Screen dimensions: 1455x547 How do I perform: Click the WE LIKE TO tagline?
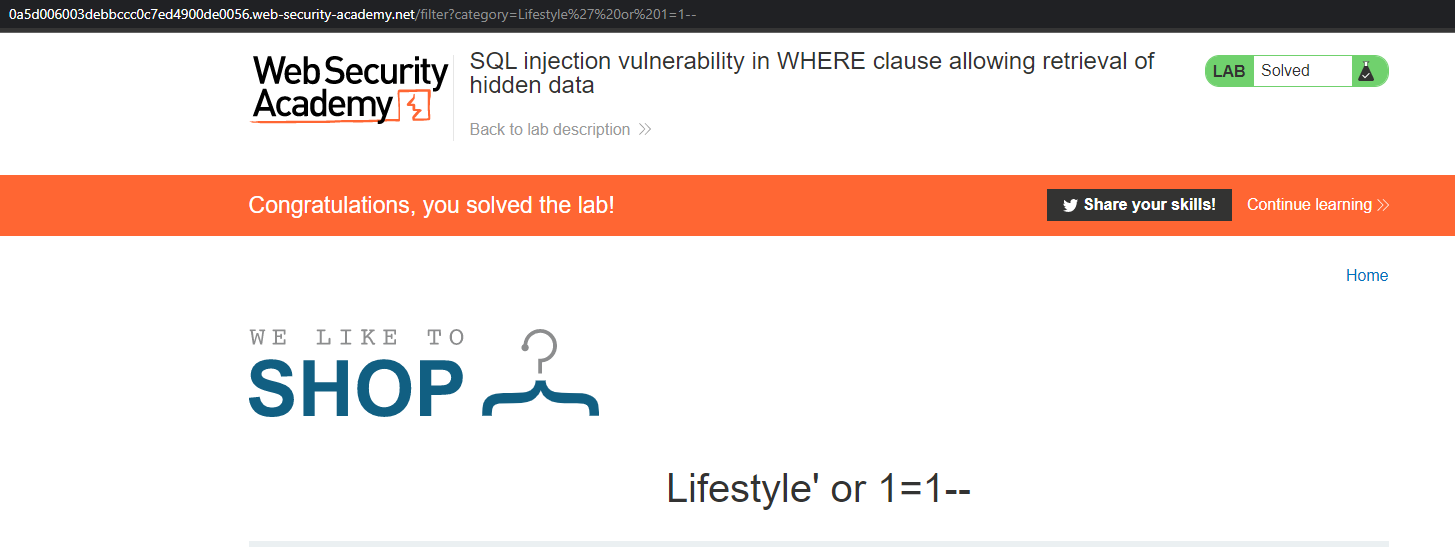click(357, 338)
